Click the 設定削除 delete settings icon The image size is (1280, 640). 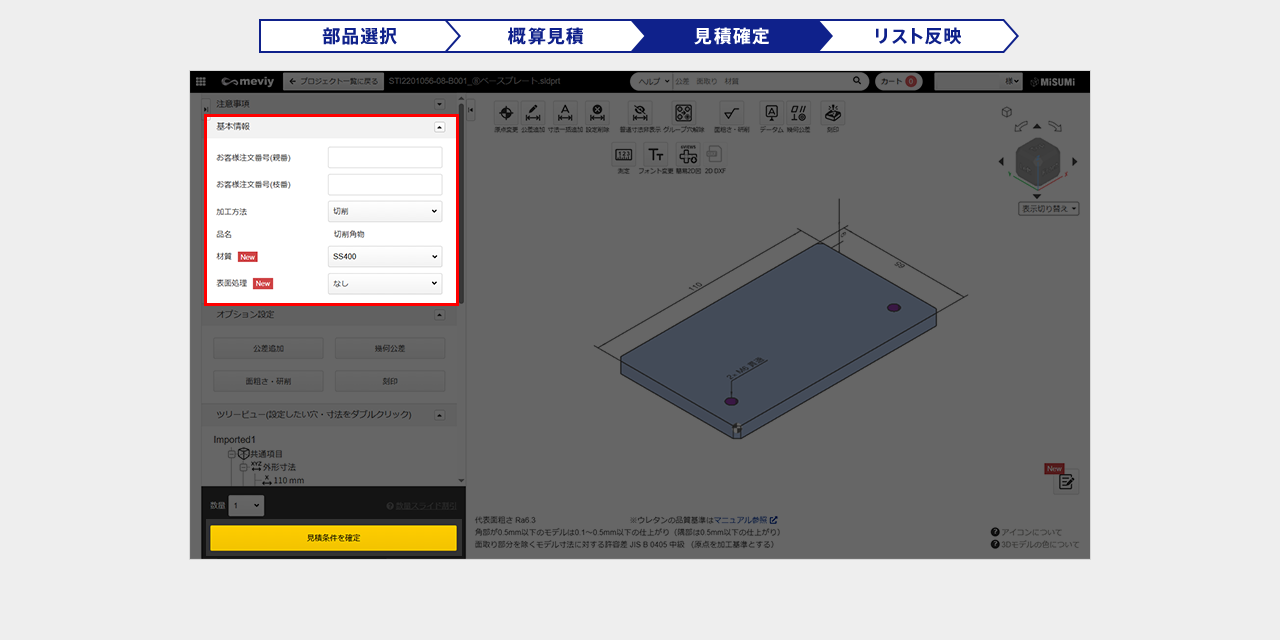tap(597, 114)
